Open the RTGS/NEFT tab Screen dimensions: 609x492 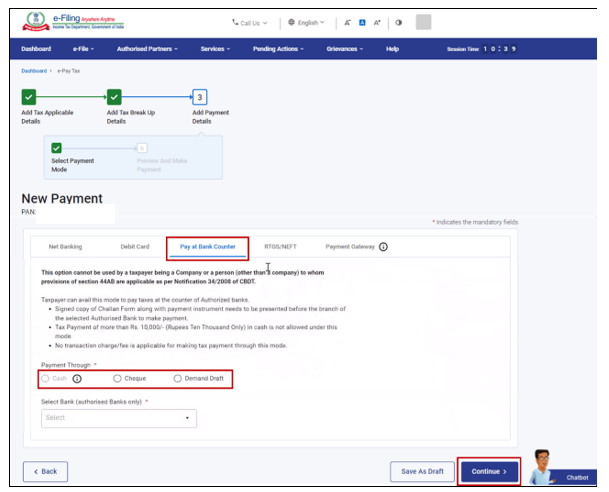click(x=280, y=246)
